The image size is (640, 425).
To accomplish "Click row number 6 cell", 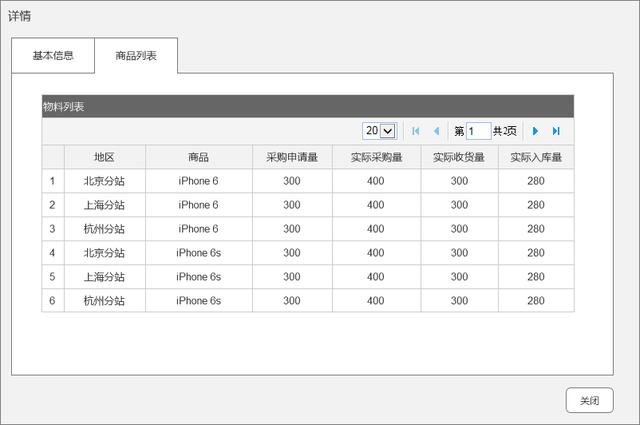I will point(53,301).
